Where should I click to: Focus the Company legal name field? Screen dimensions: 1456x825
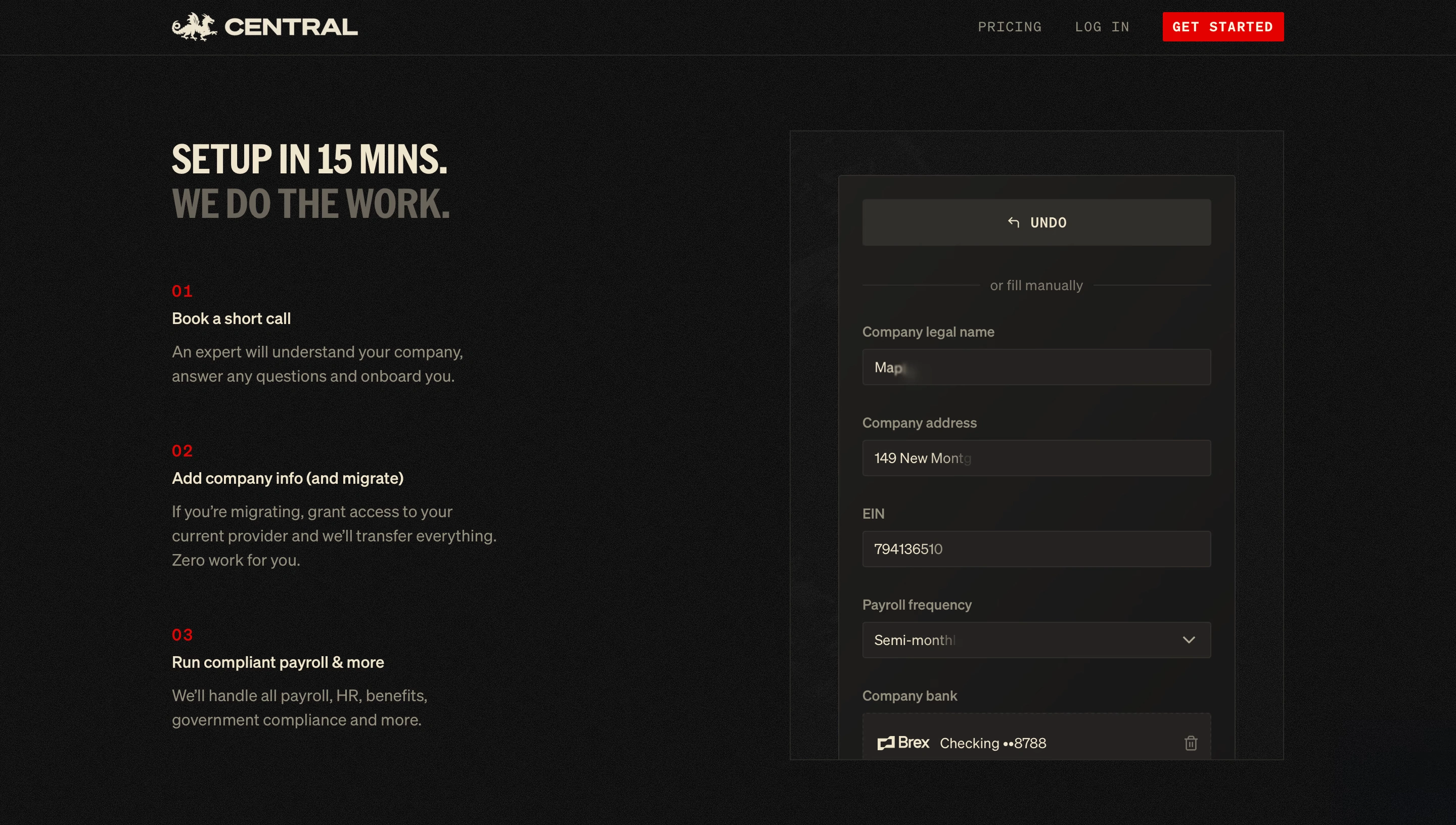(x=1036, y=367)
